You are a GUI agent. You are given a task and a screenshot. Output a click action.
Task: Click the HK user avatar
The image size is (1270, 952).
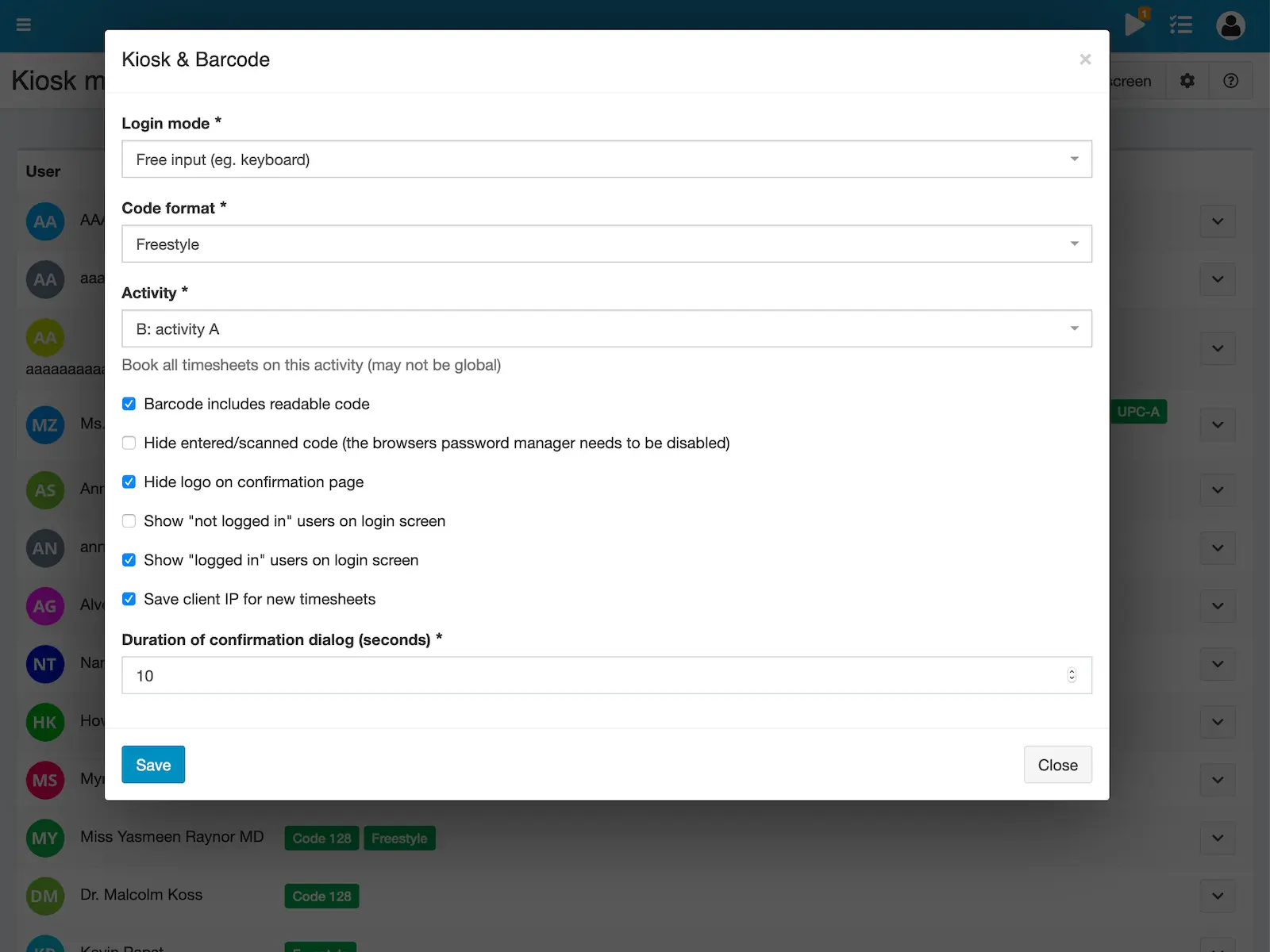click(x=45, y=722)
